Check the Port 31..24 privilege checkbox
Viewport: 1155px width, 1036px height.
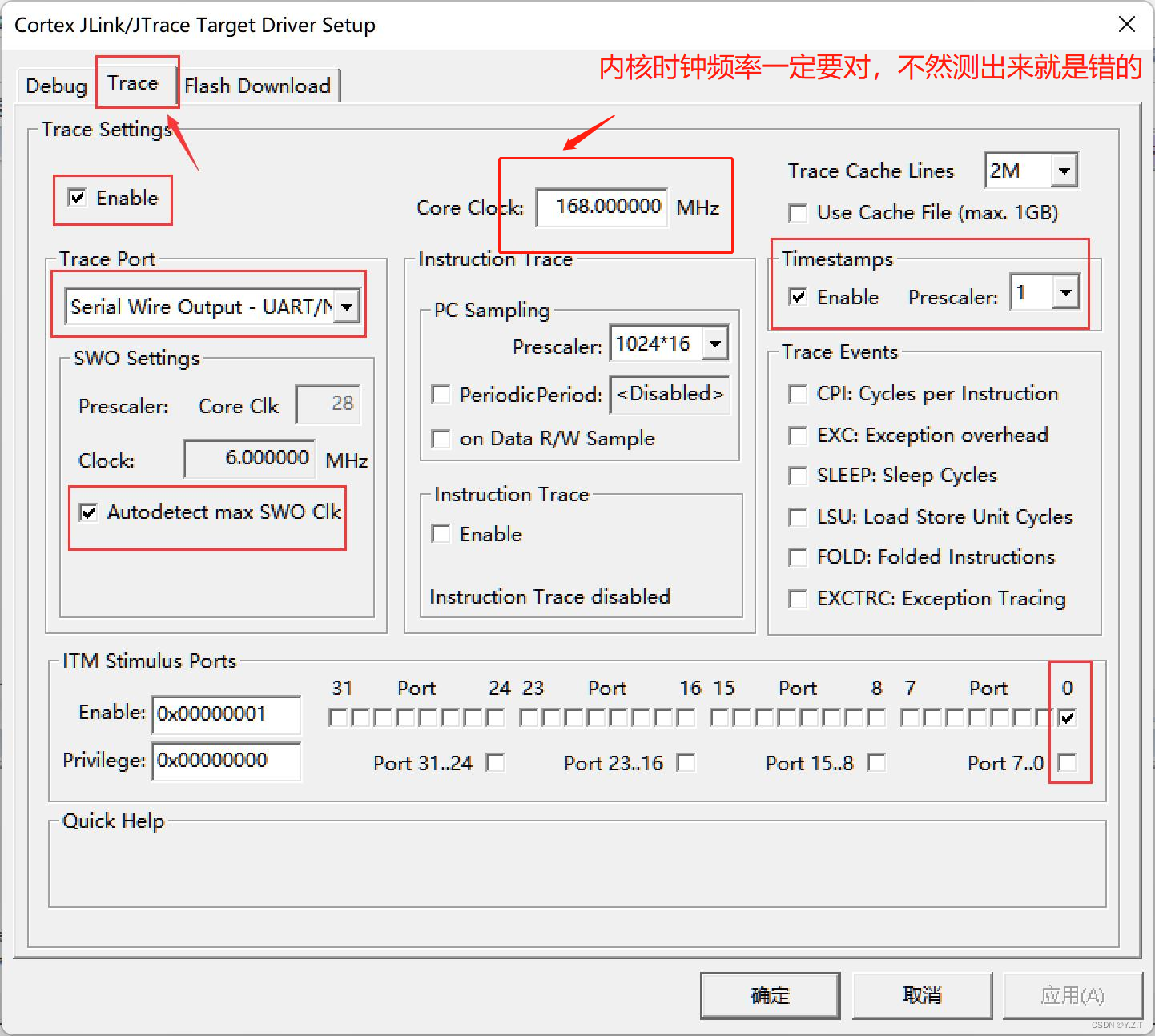496,762
